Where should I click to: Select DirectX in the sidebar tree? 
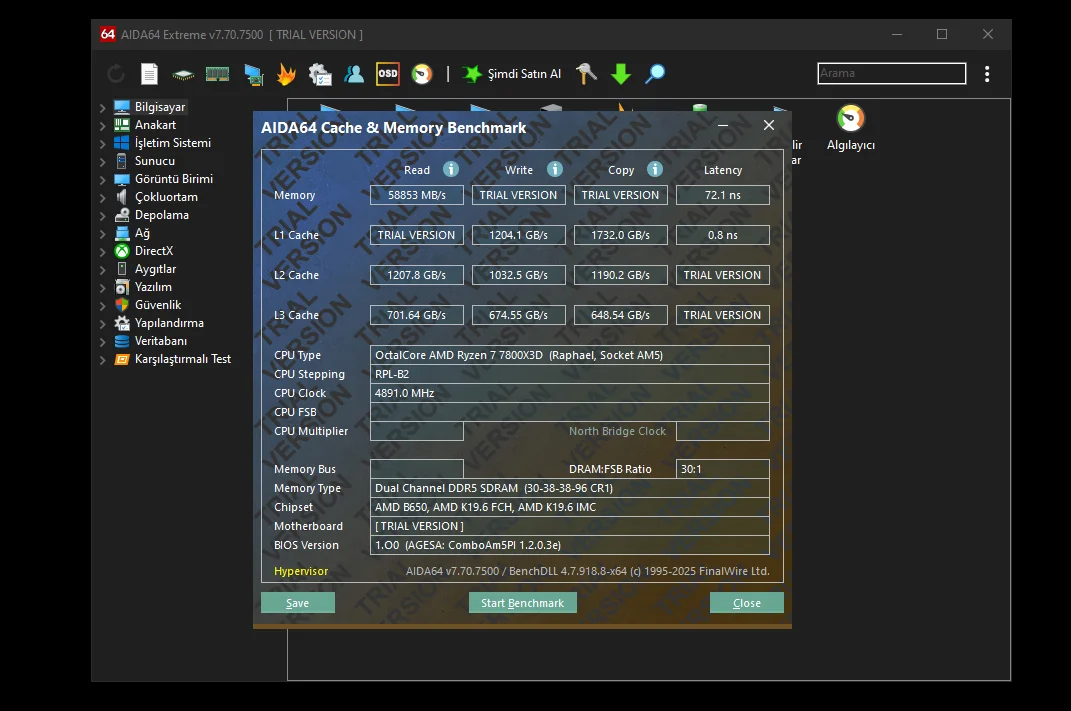click(x=154, y=251)
